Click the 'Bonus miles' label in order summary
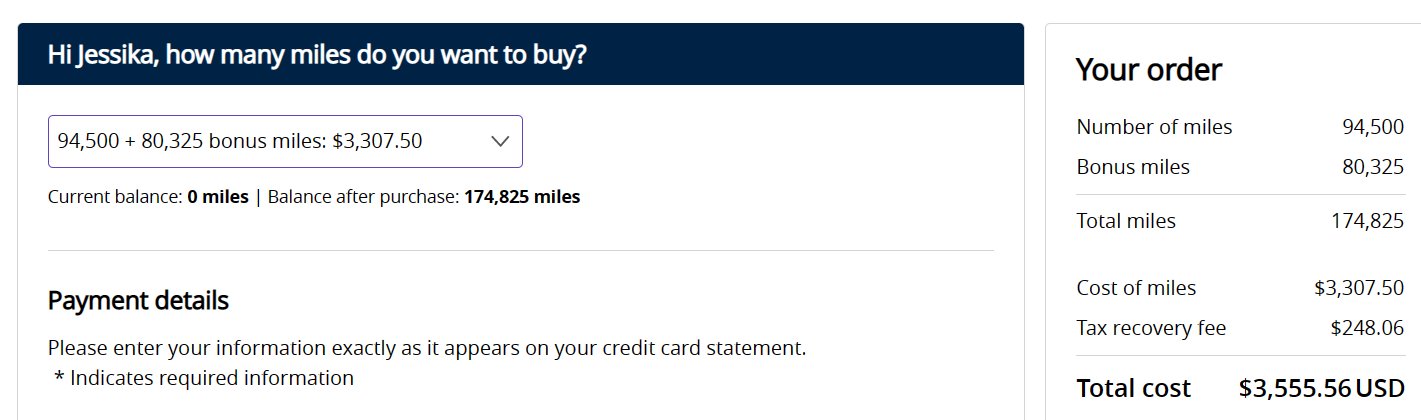Viewport: 1421px width, 420px height. pyautogui.click(x=1133, y=167)
